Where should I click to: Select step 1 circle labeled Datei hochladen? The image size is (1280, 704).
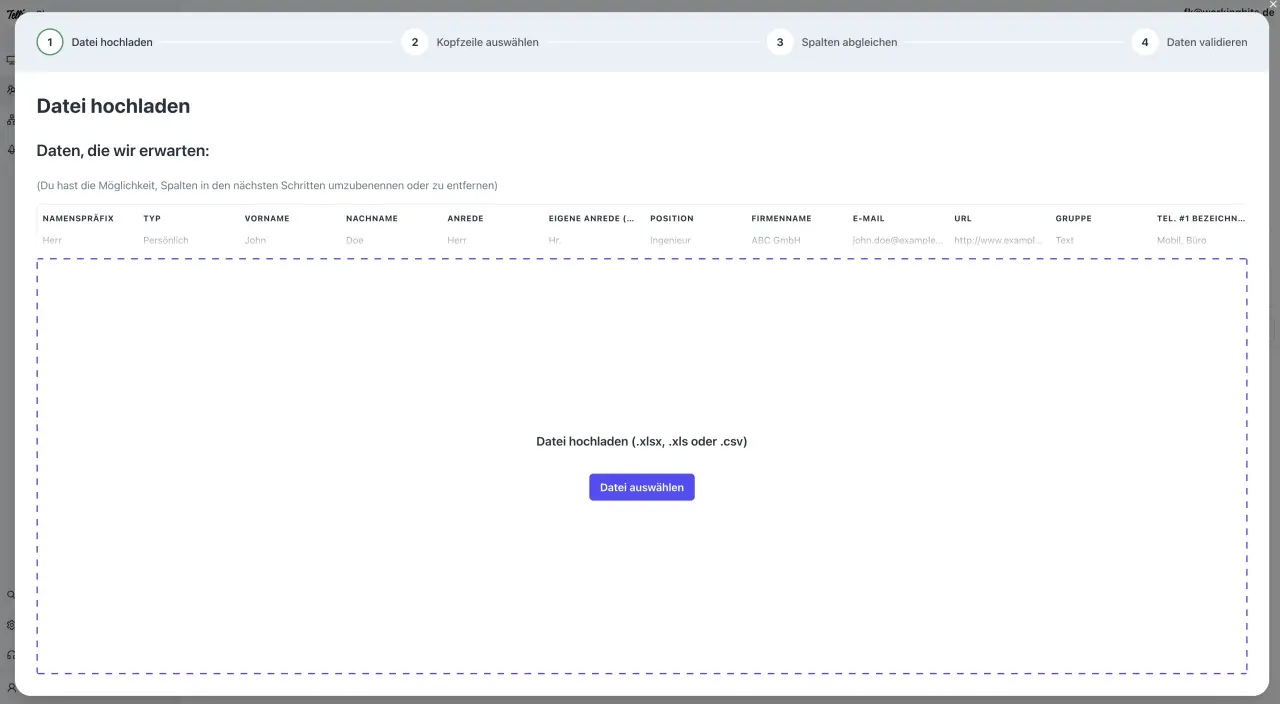click(50, 42)
